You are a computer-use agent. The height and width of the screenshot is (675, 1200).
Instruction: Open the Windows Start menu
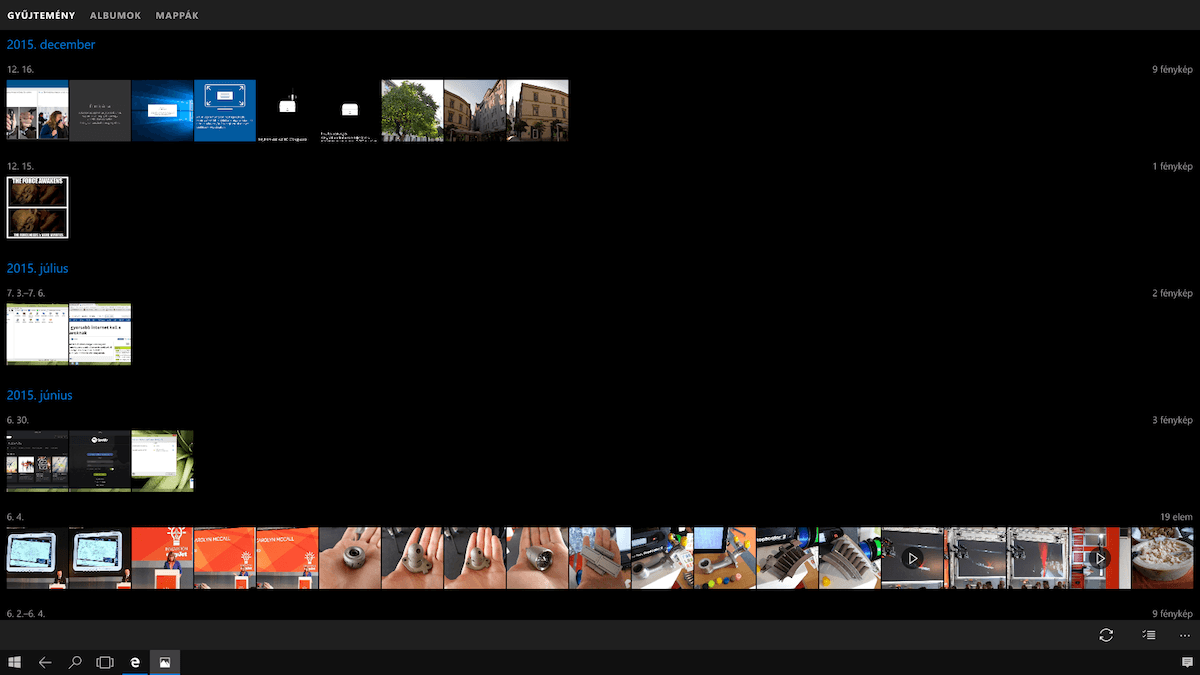click(x=15, y=662)
